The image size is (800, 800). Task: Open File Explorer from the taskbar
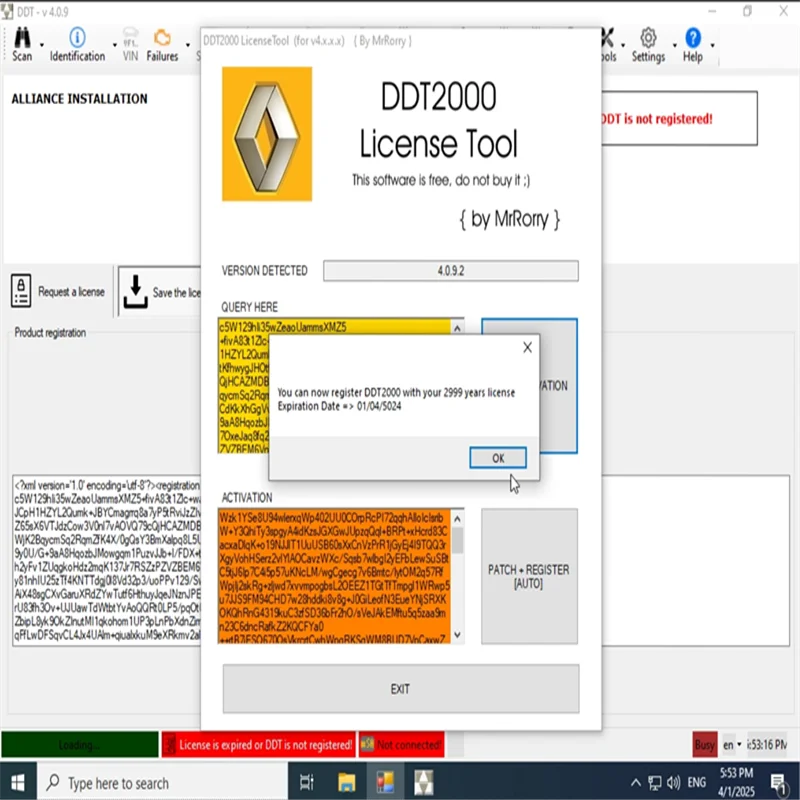coord(346,782)
